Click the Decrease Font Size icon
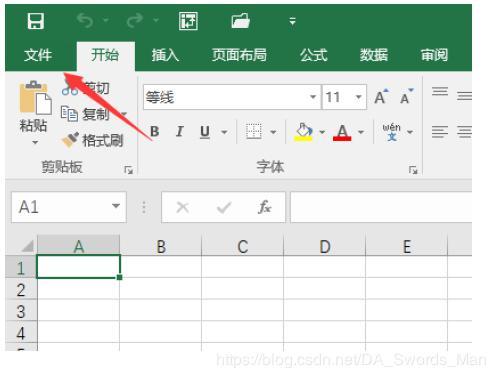495x378 pixels. click(x=407, y=97)
